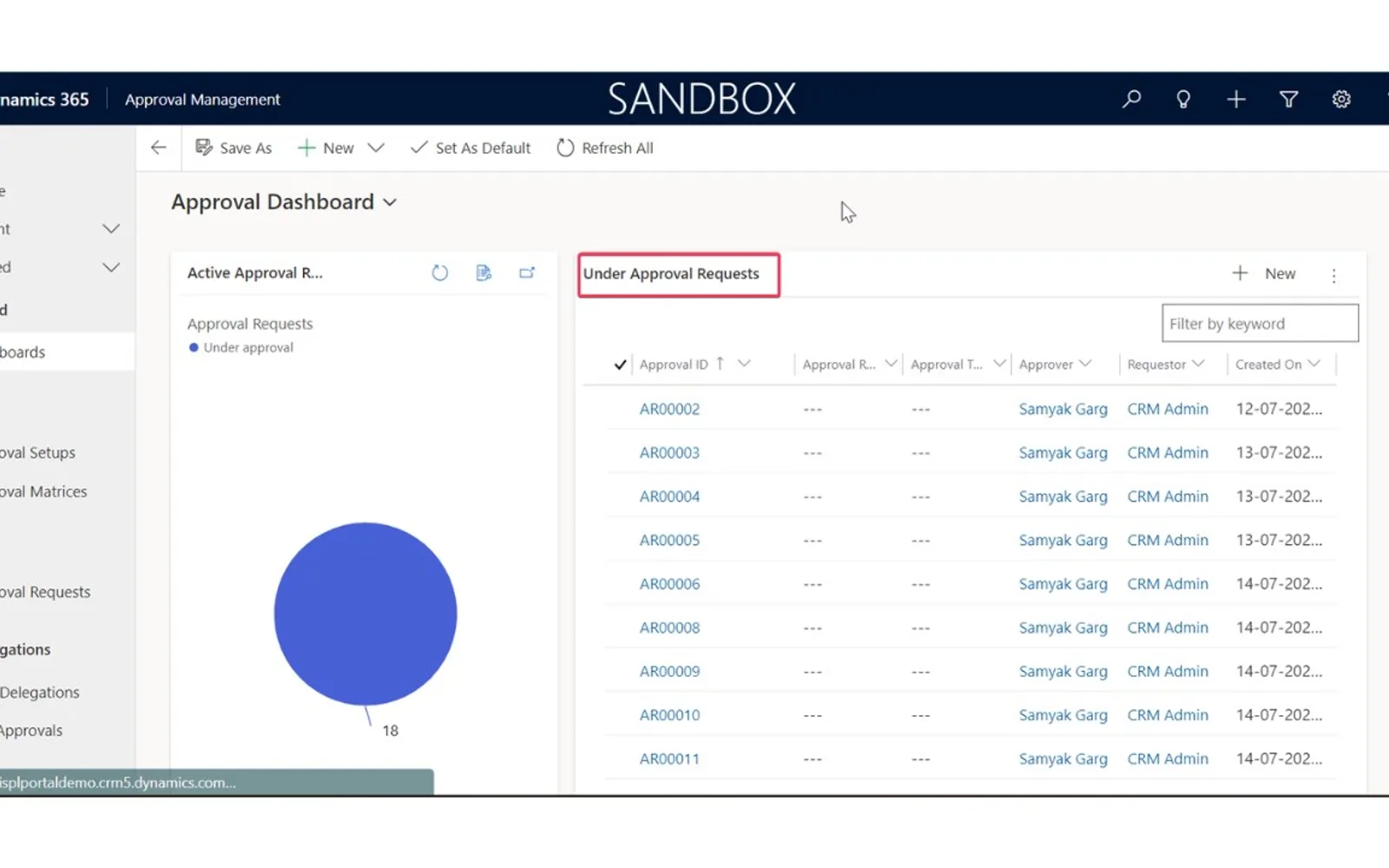
Task: Click New in Under Approval Requests panel
Action: click(1264, 273)
